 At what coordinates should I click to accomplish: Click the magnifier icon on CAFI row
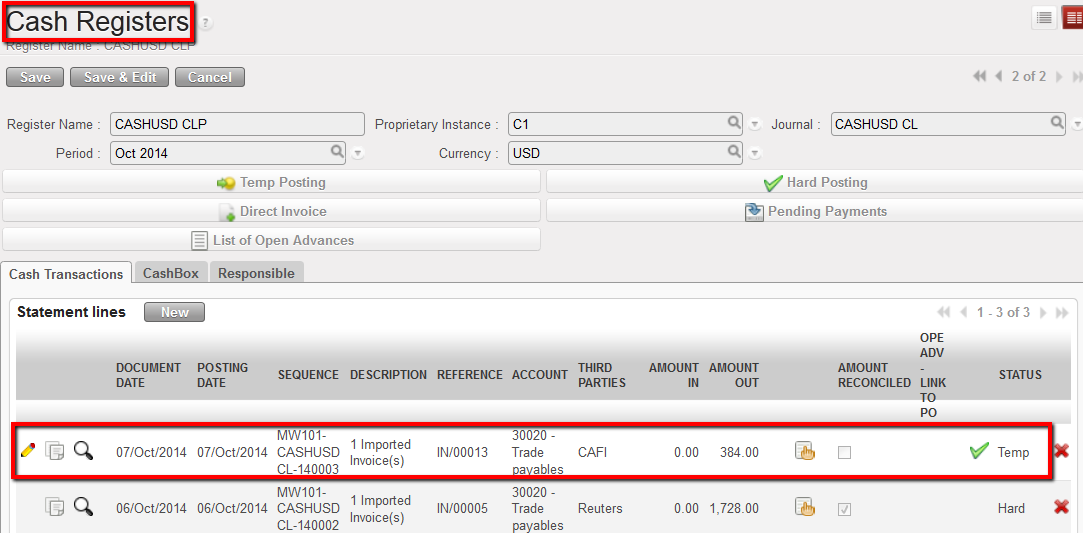84,451
